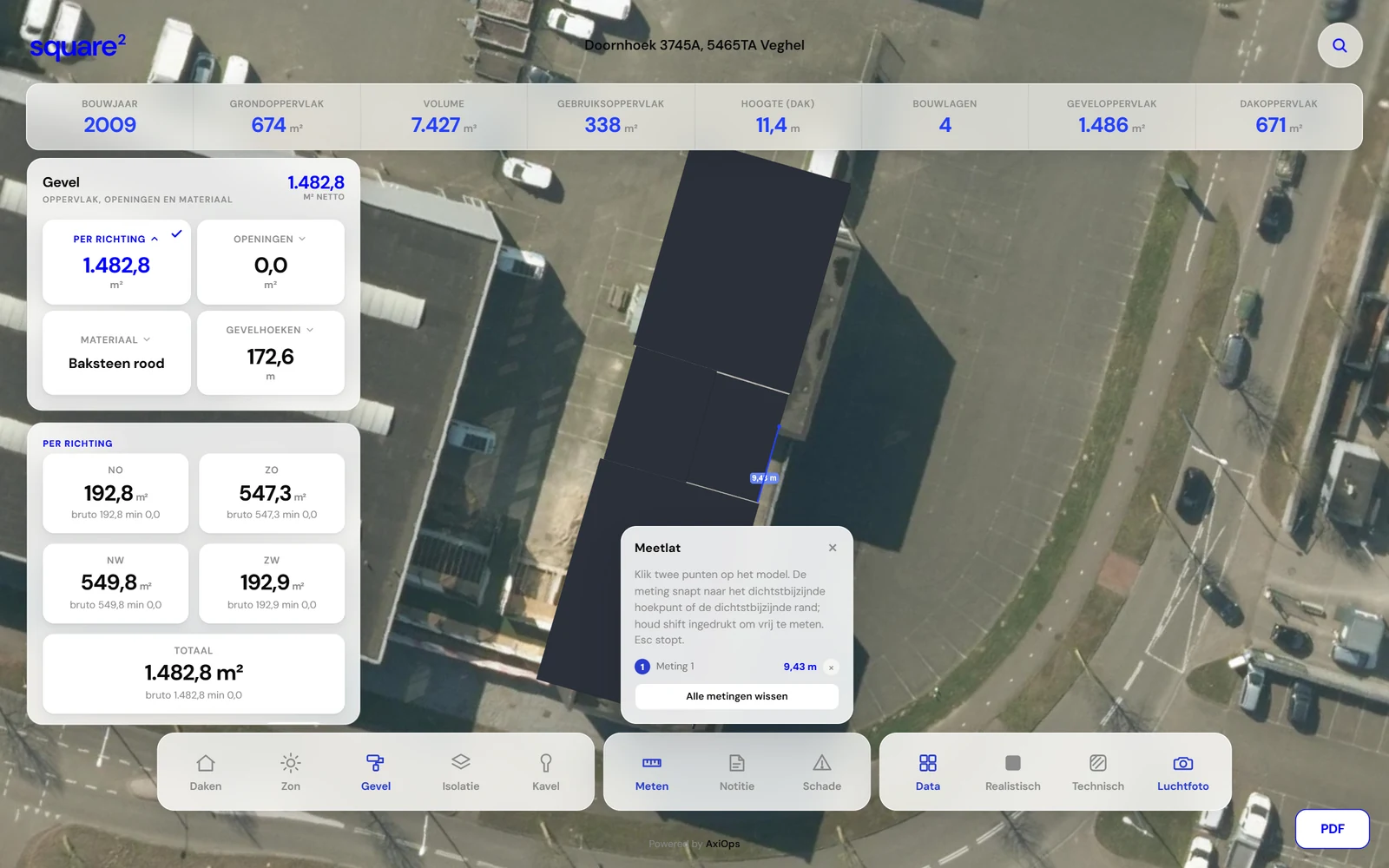The width and height of the screenshot is (1389, 868).
Task: Collapse the Per richting chevron
Action: coord(155,239)
